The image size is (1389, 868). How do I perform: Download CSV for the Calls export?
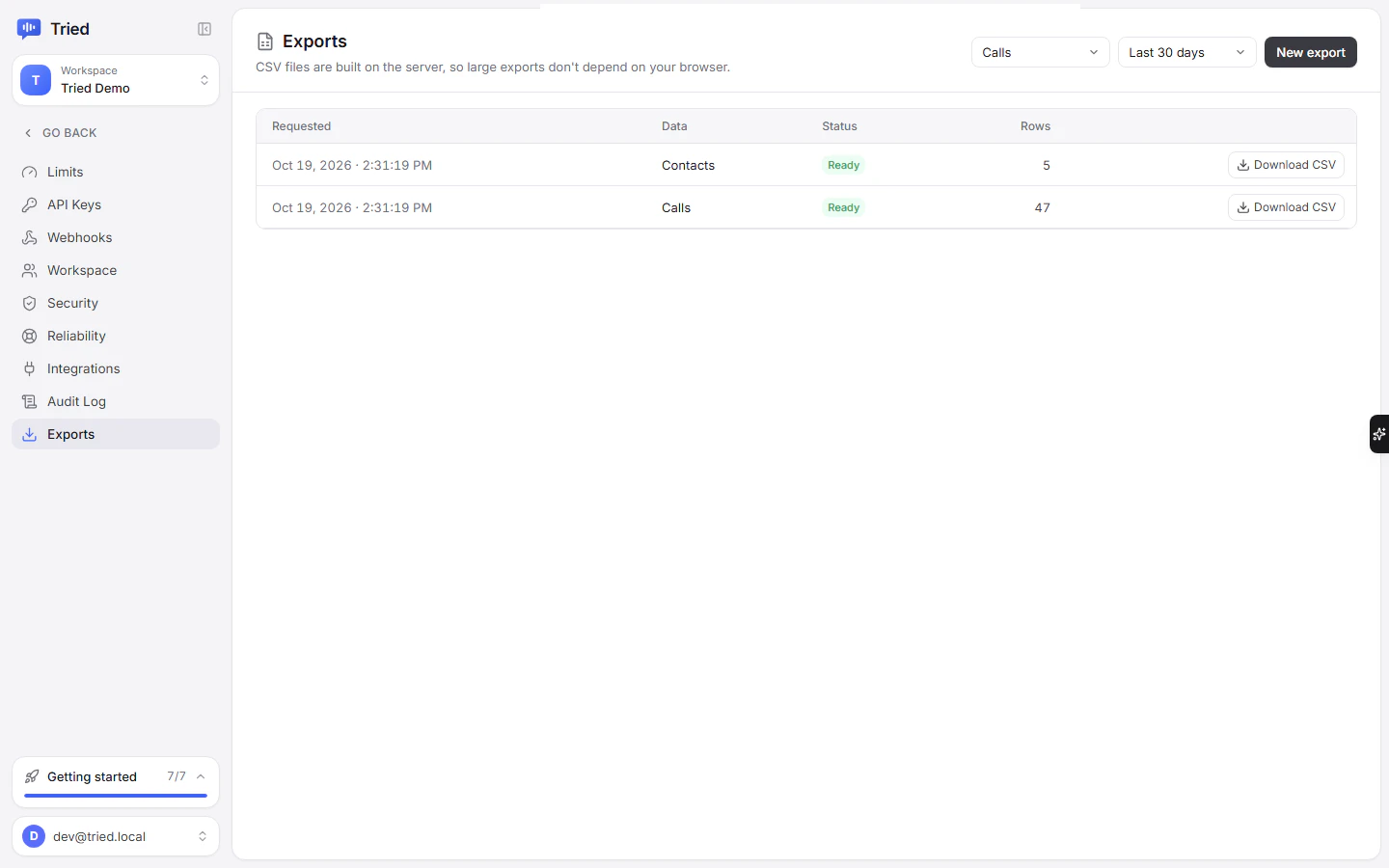[1286, 207]
